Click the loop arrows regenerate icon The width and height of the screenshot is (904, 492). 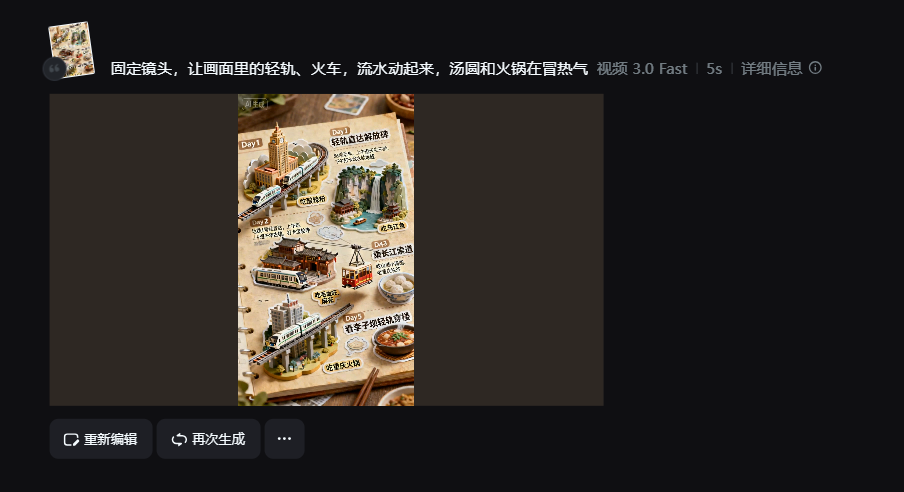click(x=179, y=440)
